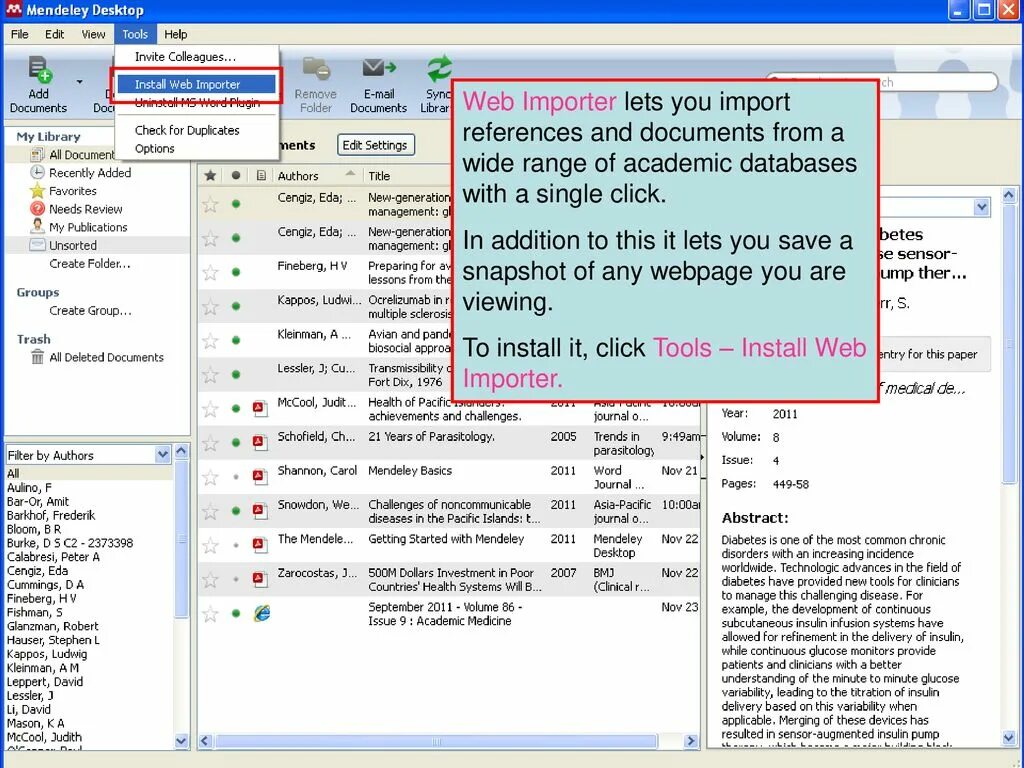The height and width of the screenshot is (768, 1024).
Task: Open PDF icon for Getting Started with Mendeley
Action: pyautogui.click(x=260, y=545)
